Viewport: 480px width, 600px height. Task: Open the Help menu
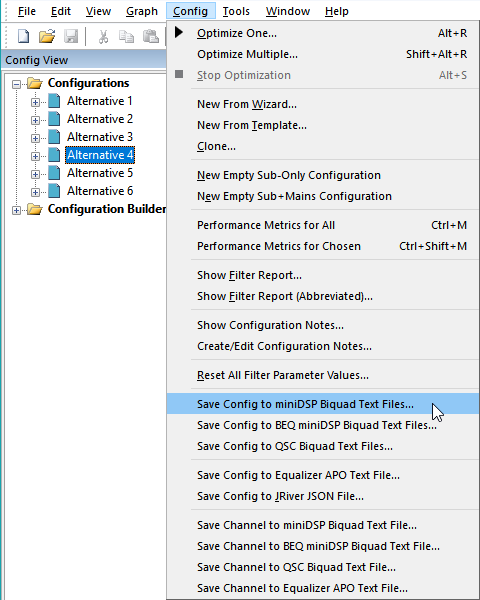[337, 11]
